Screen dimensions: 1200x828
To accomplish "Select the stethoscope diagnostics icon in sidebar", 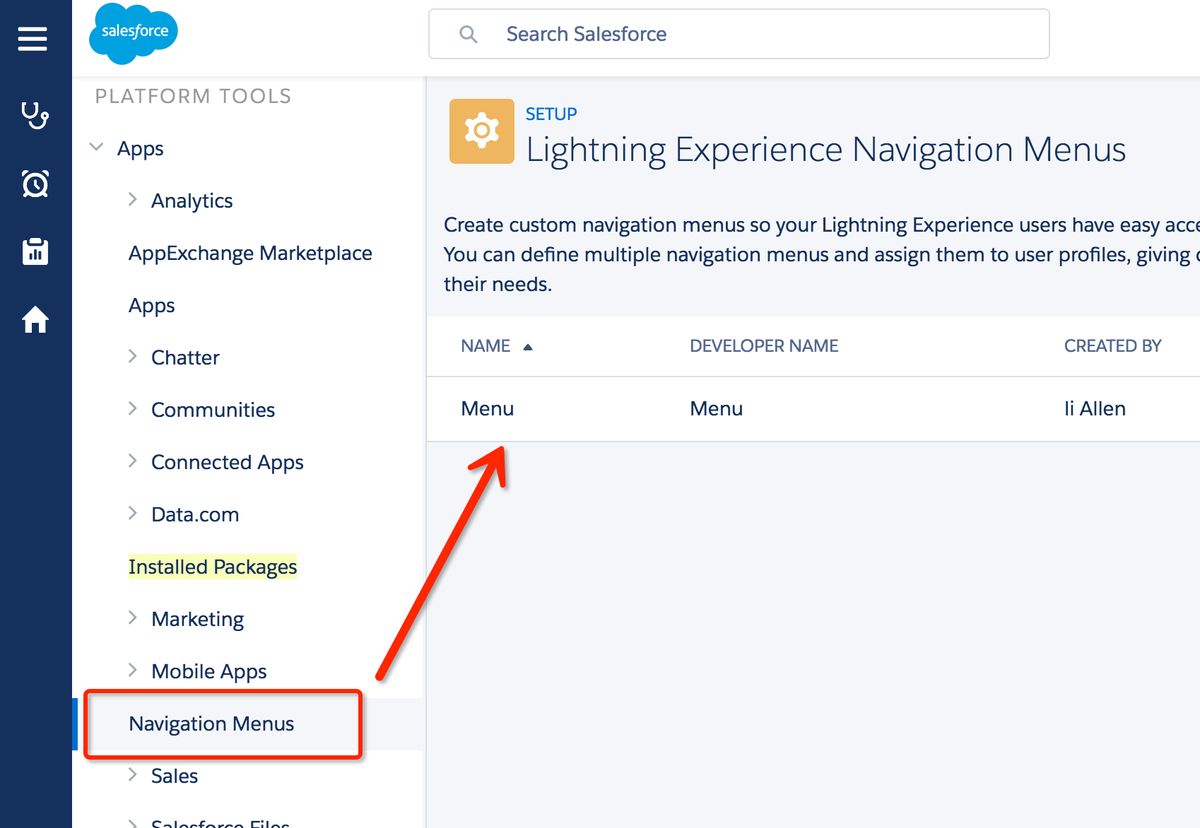I will [x=35, y=114].
